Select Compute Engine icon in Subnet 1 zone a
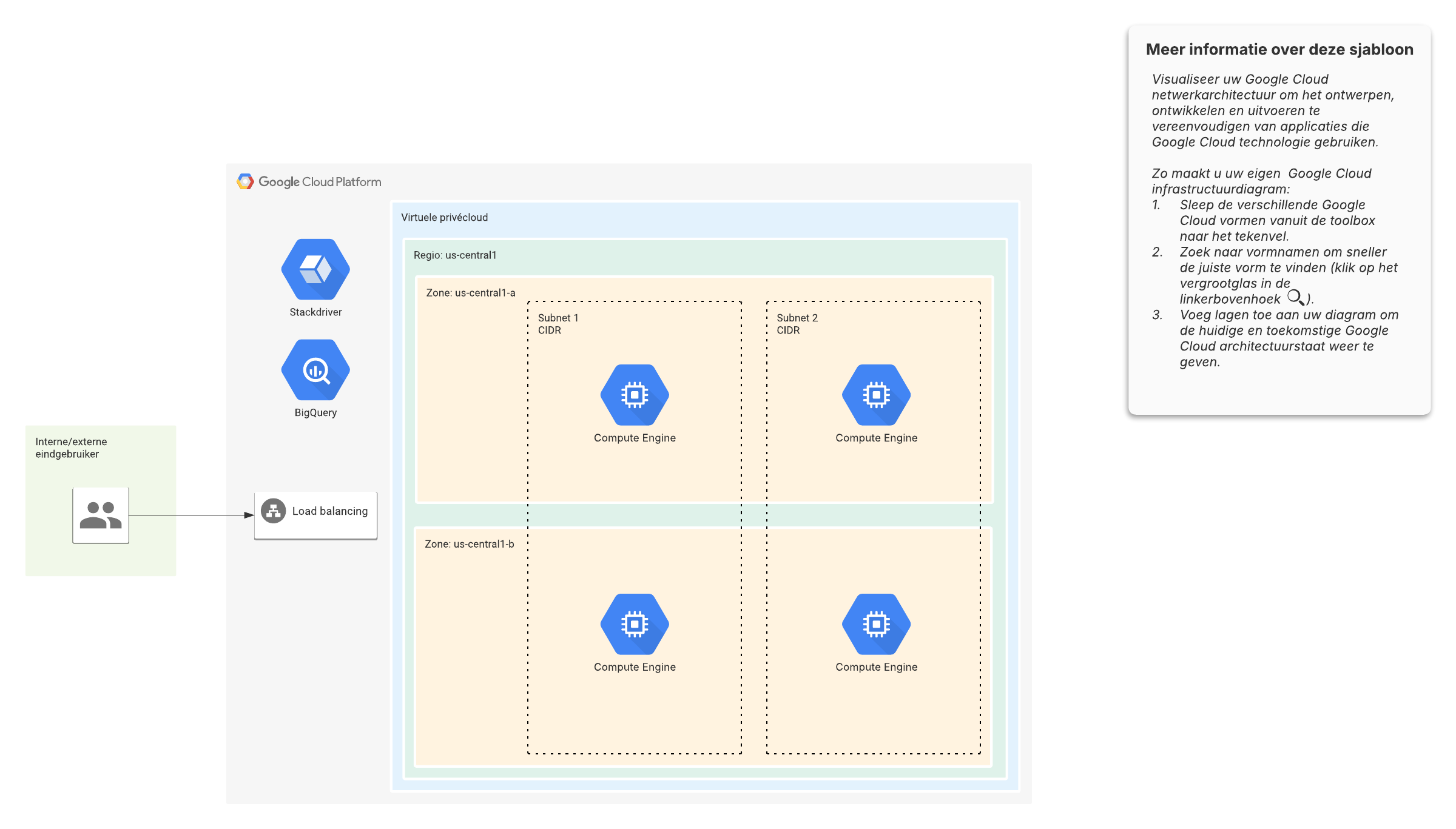This screenshot has height=829, width=1456. pos(635,395)
